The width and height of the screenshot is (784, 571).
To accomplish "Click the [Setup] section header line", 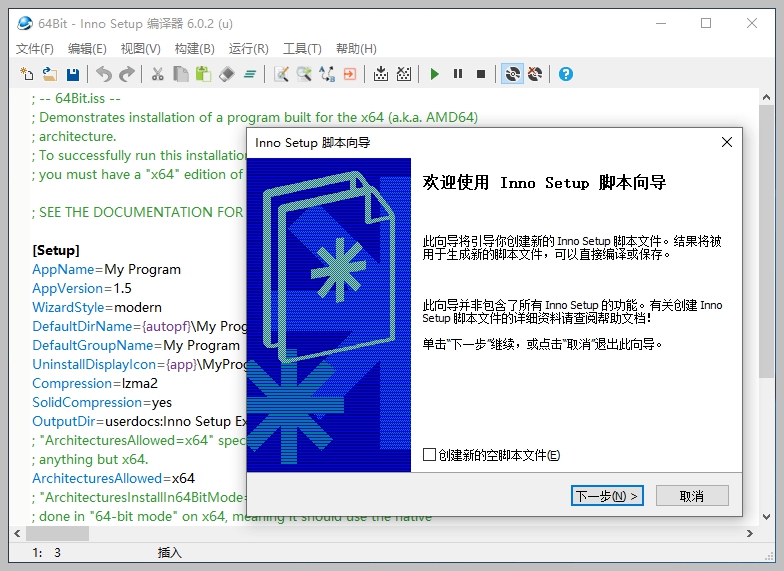I will pos(56,250).
